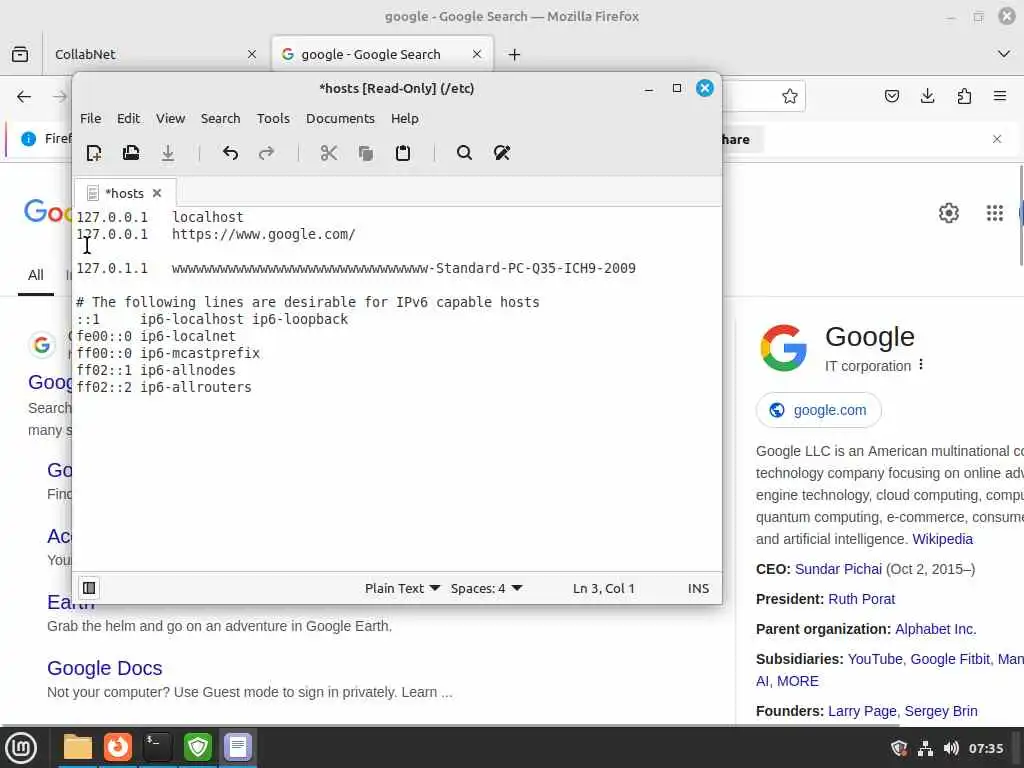The height and width of the screenshot is (768, 1024).
Task: Bookmark this page with the star icon
Action: pyautogui.click(x=790, y=97)
